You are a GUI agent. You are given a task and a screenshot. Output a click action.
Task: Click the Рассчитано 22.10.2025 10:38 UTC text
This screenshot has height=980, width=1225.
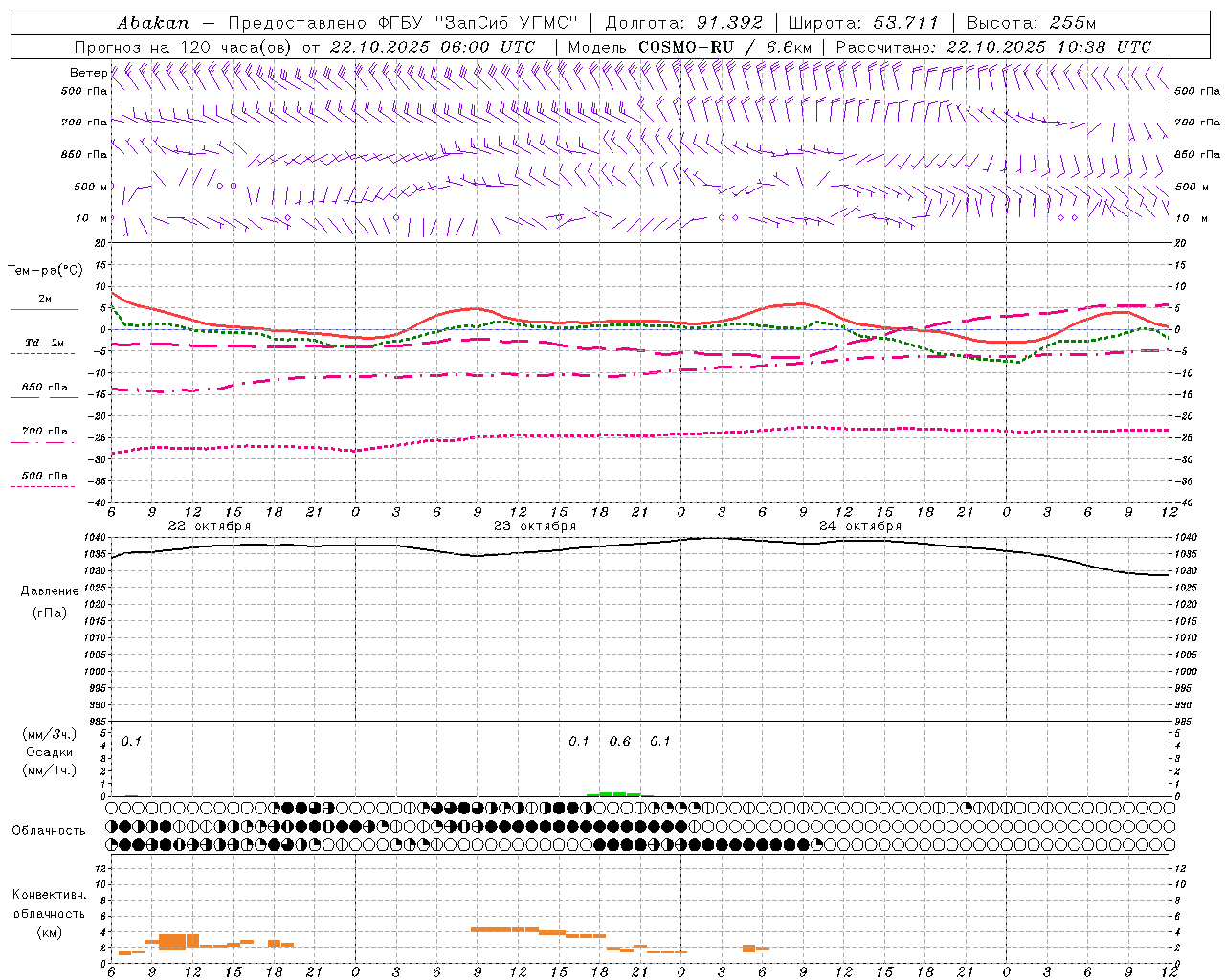pyautogui.click(x=993, y=47)
